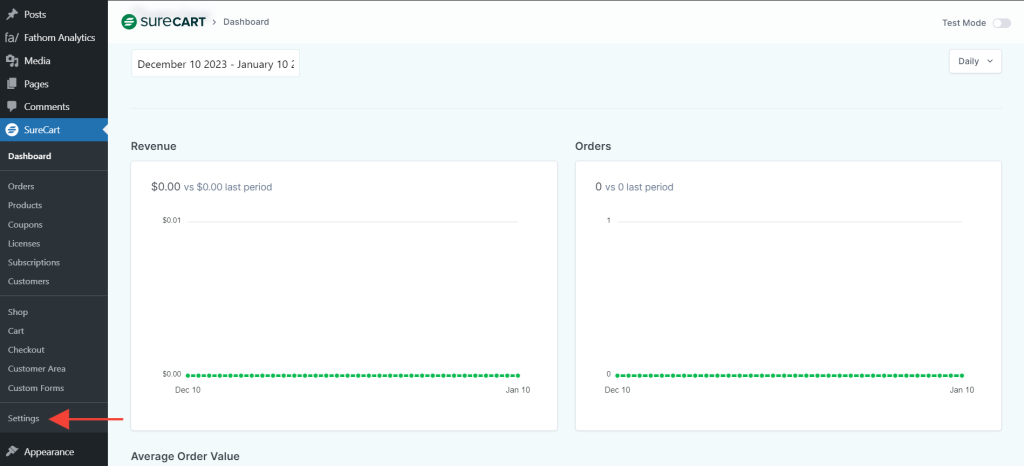Click the Pages icon in sidebar
The image size is (1024, 466).
pyautogui.click(x=11, y=84)
